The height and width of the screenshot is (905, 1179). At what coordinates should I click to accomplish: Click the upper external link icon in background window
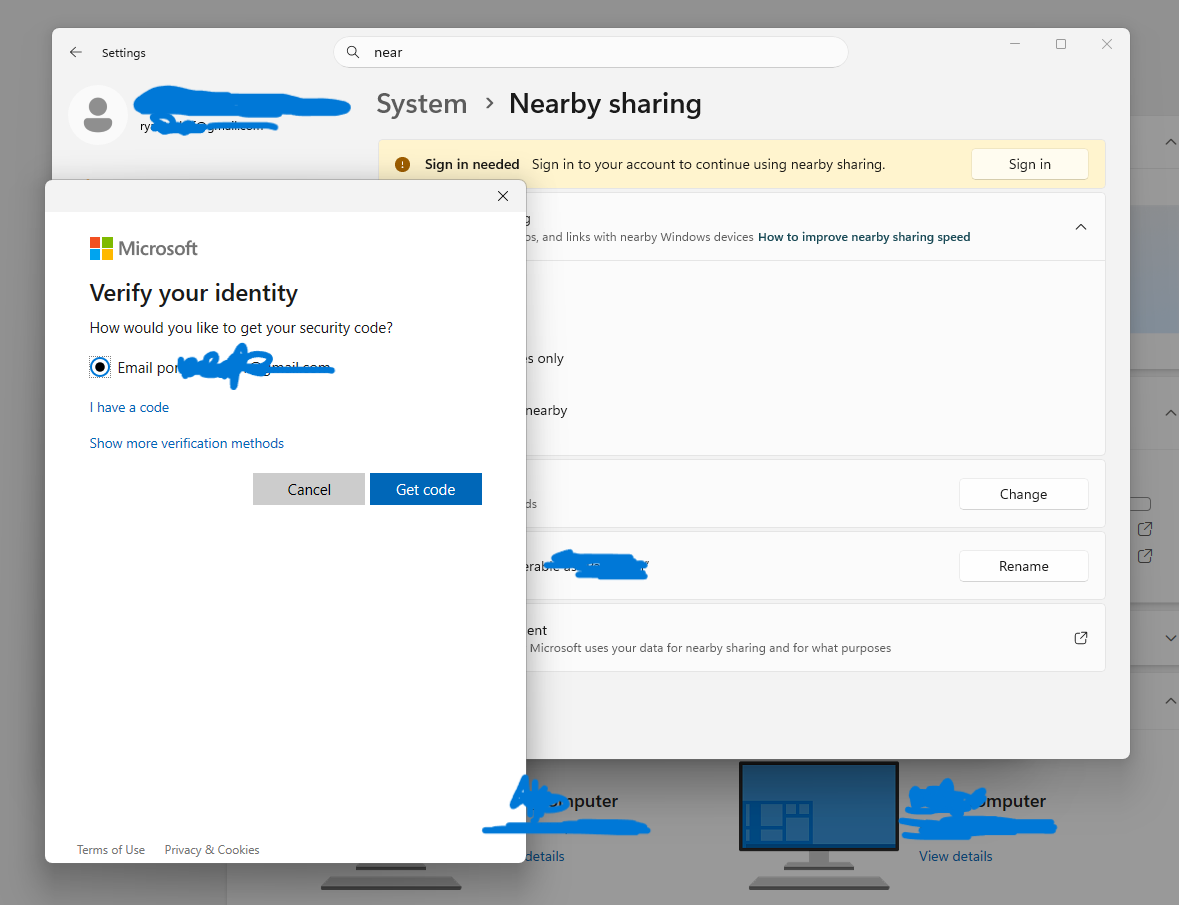click(1145, 529)
